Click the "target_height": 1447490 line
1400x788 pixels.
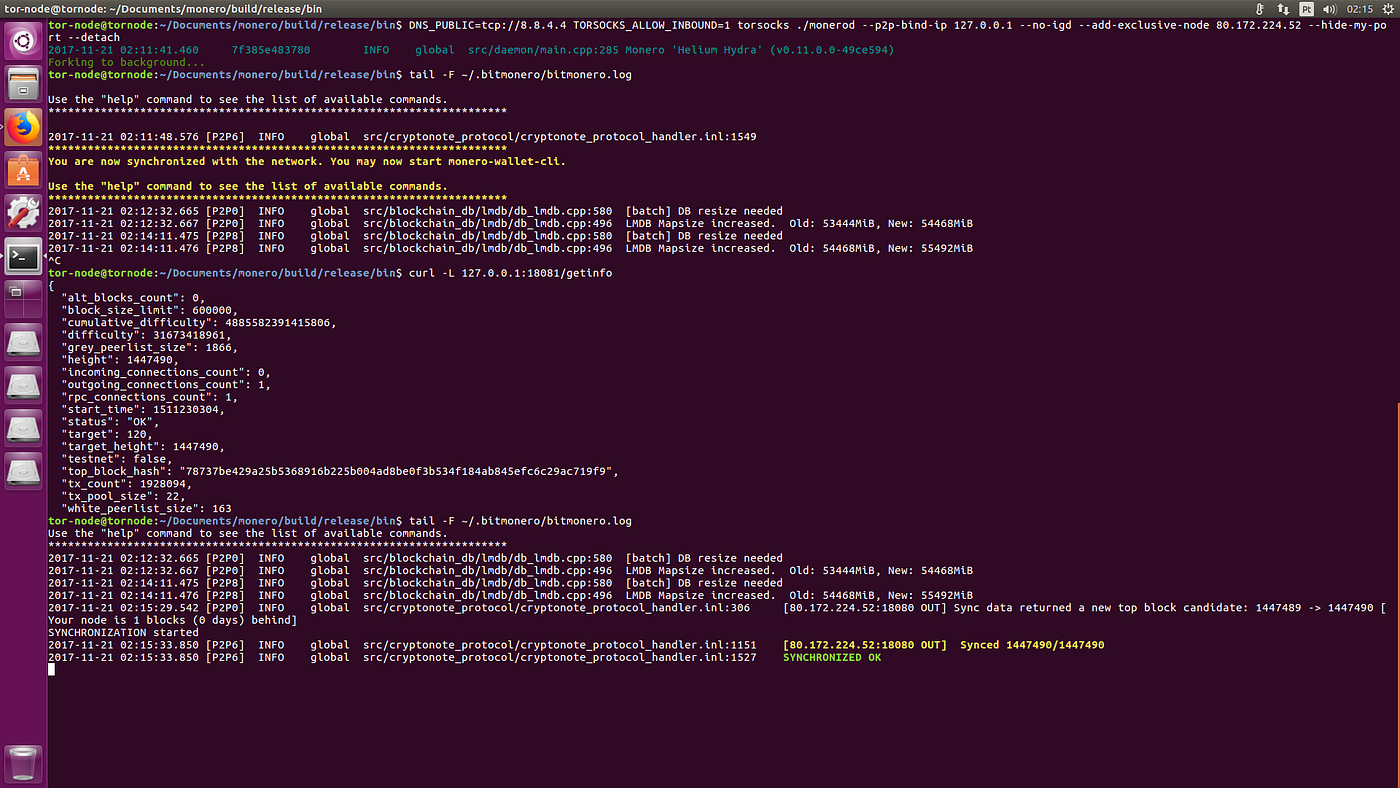tap(143, 446)
